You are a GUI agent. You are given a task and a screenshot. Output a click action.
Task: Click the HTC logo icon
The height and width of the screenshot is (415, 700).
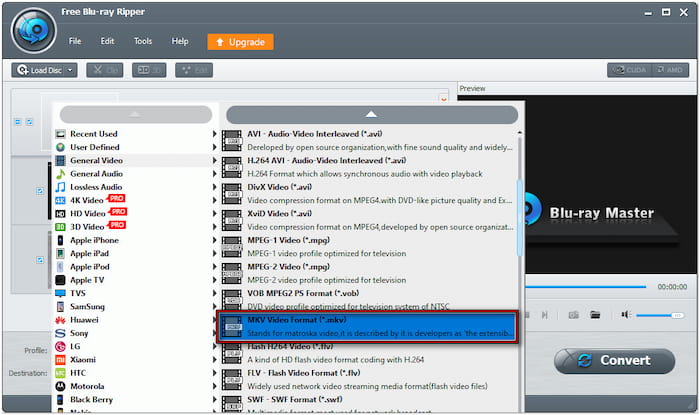coord(60,373)
